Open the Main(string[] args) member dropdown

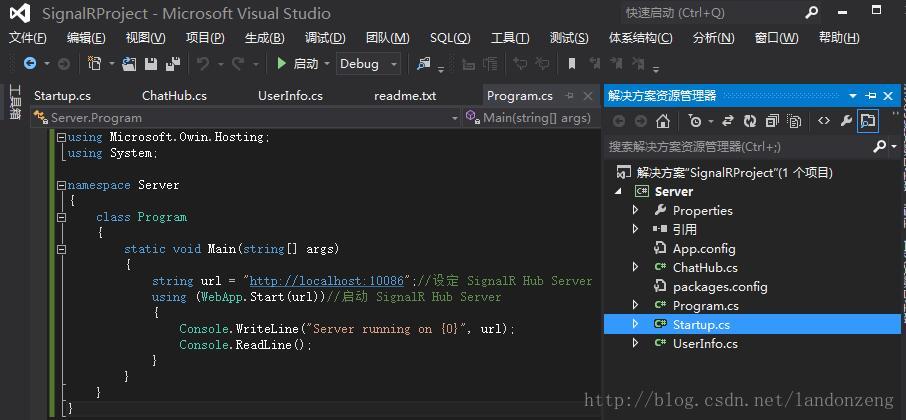click(x=532, y=118)
